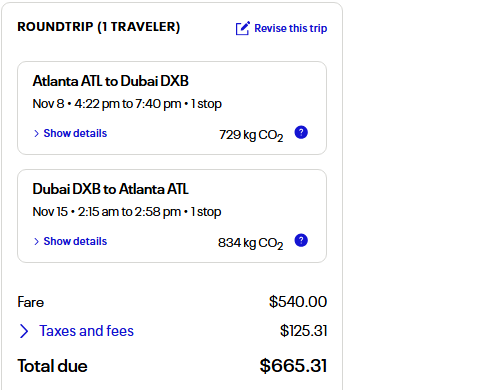Show details for the Nov 15 flight
This screenshot has width=500, height=390.
coord(75,241)
